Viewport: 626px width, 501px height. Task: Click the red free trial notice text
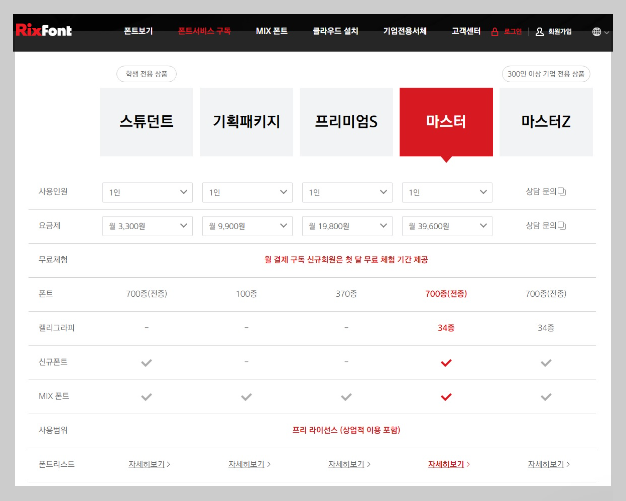[x=346, y=260]
